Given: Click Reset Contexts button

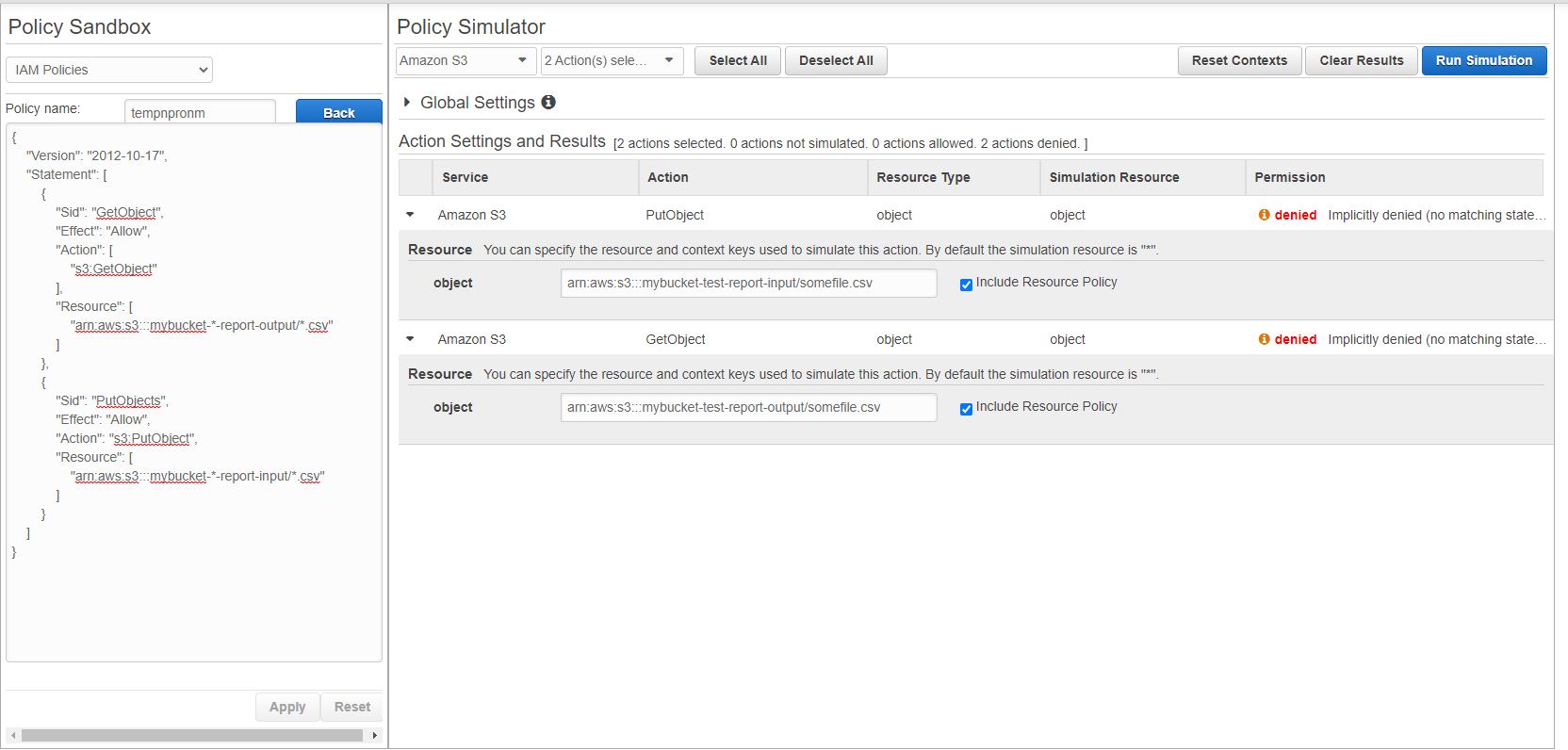Looking at the screenshot, I should pos(1239,60).
